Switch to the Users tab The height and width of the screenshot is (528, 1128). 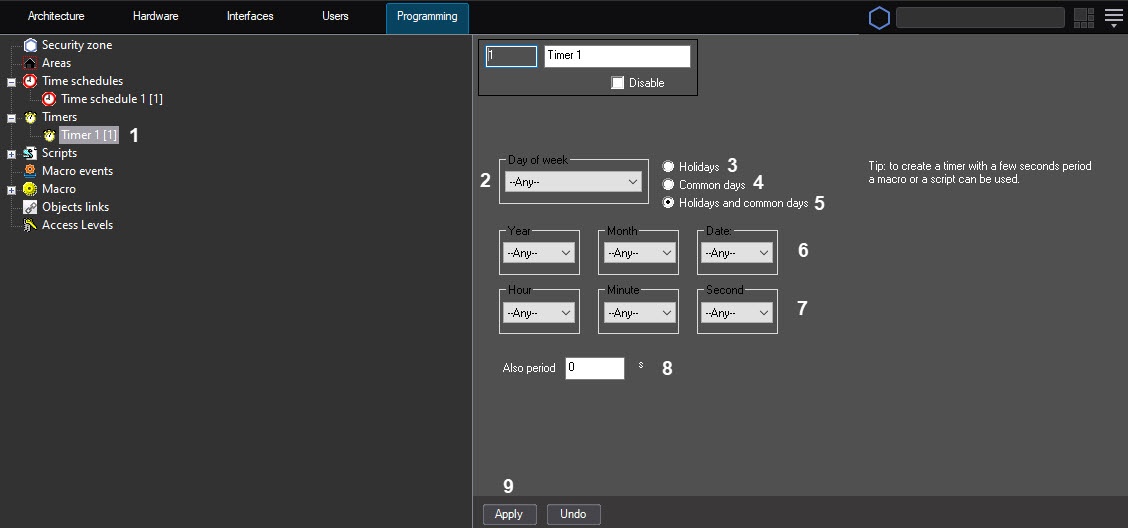pos(335,17)
